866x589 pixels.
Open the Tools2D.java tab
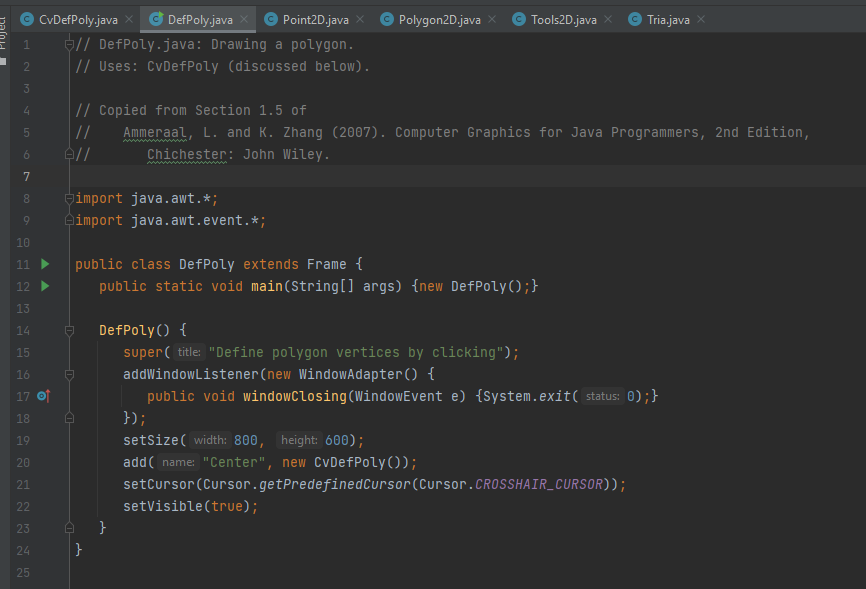(x=563, y=20)
